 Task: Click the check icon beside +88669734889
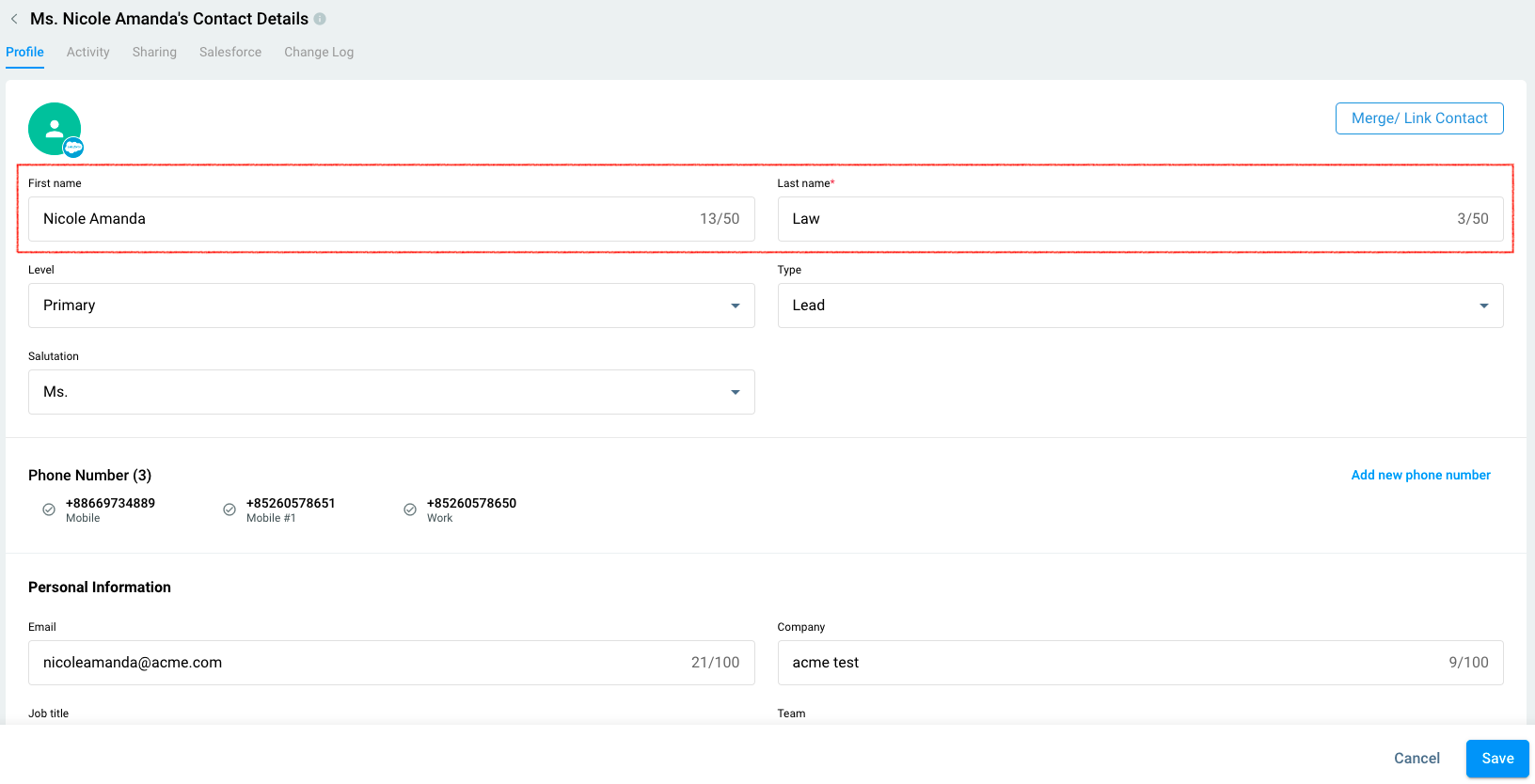[49, 510]
